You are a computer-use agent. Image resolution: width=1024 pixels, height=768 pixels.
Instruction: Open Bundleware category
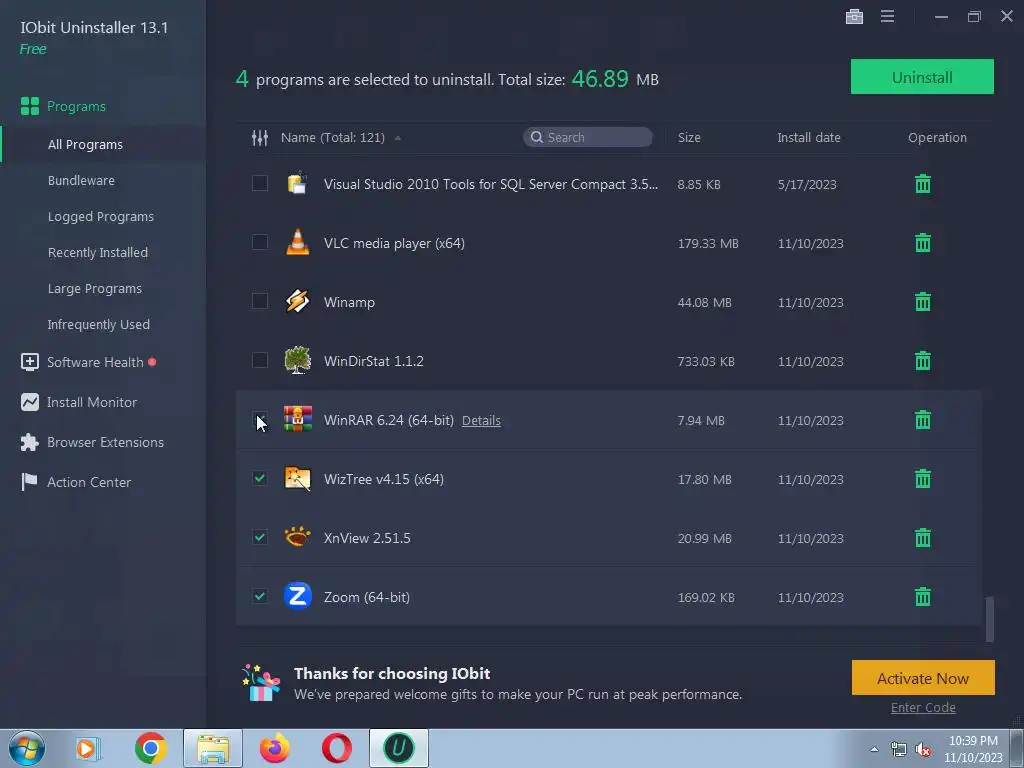pyautogui.click(x=81, y=180)
